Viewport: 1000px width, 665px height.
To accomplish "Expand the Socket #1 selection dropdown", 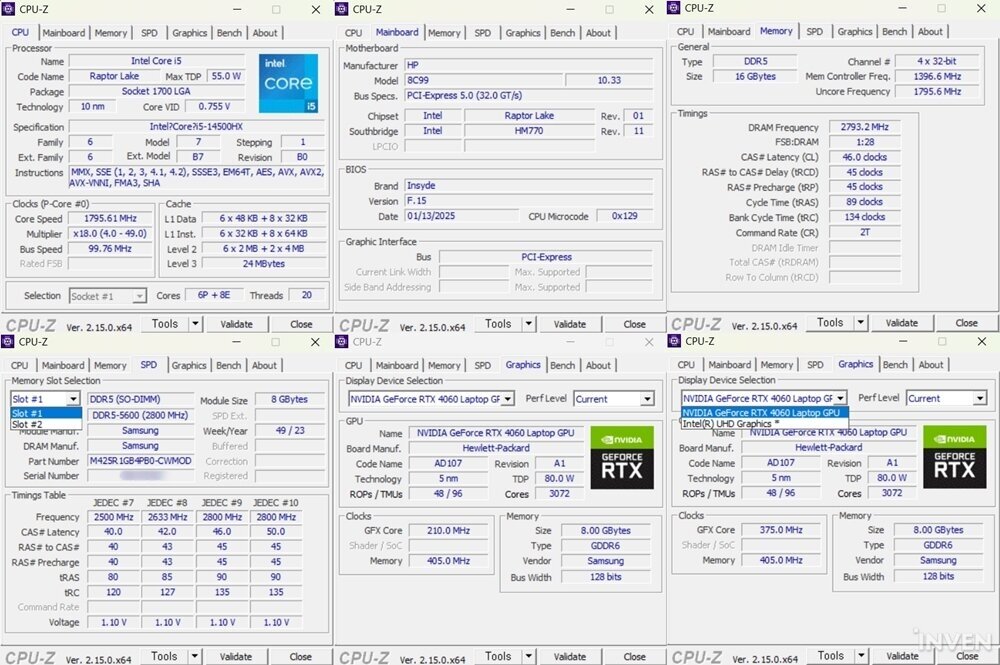I will coord(139,296).
